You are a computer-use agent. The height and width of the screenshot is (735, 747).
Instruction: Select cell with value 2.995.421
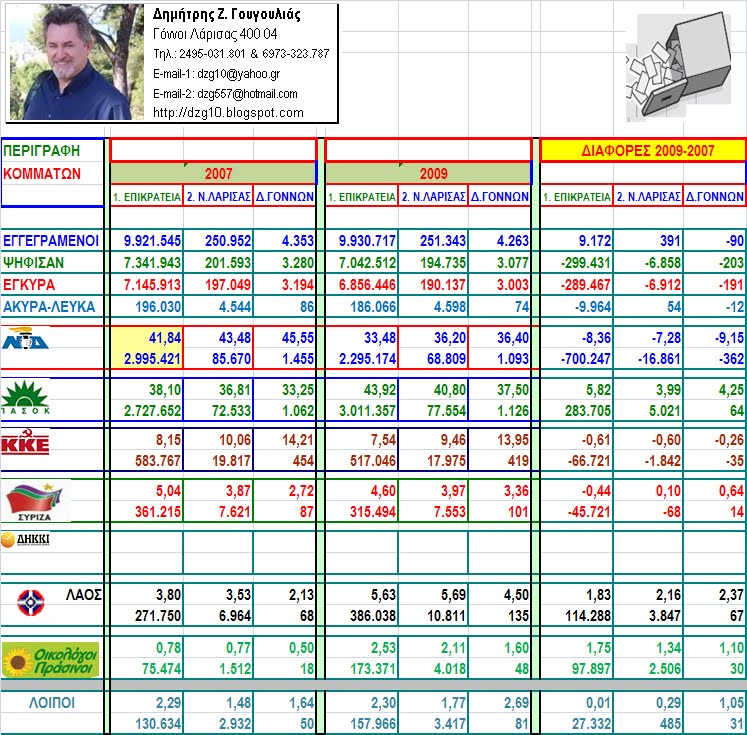[x=147, y=358]
